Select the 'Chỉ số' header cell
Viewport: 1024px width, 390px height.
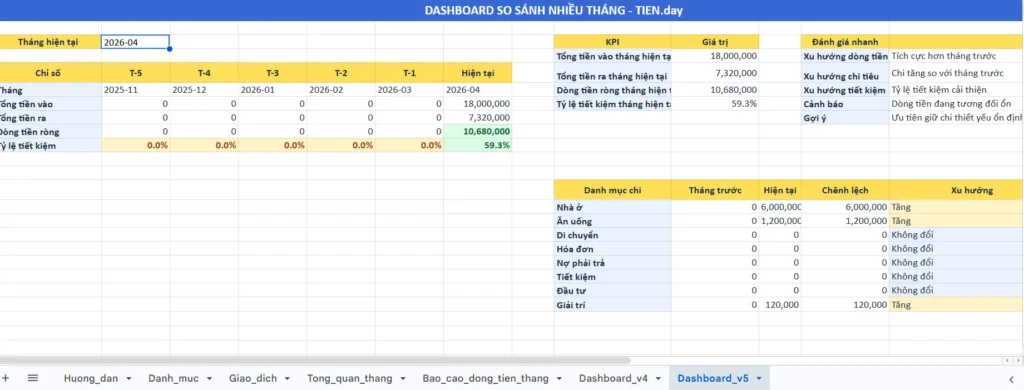(50, 73)
